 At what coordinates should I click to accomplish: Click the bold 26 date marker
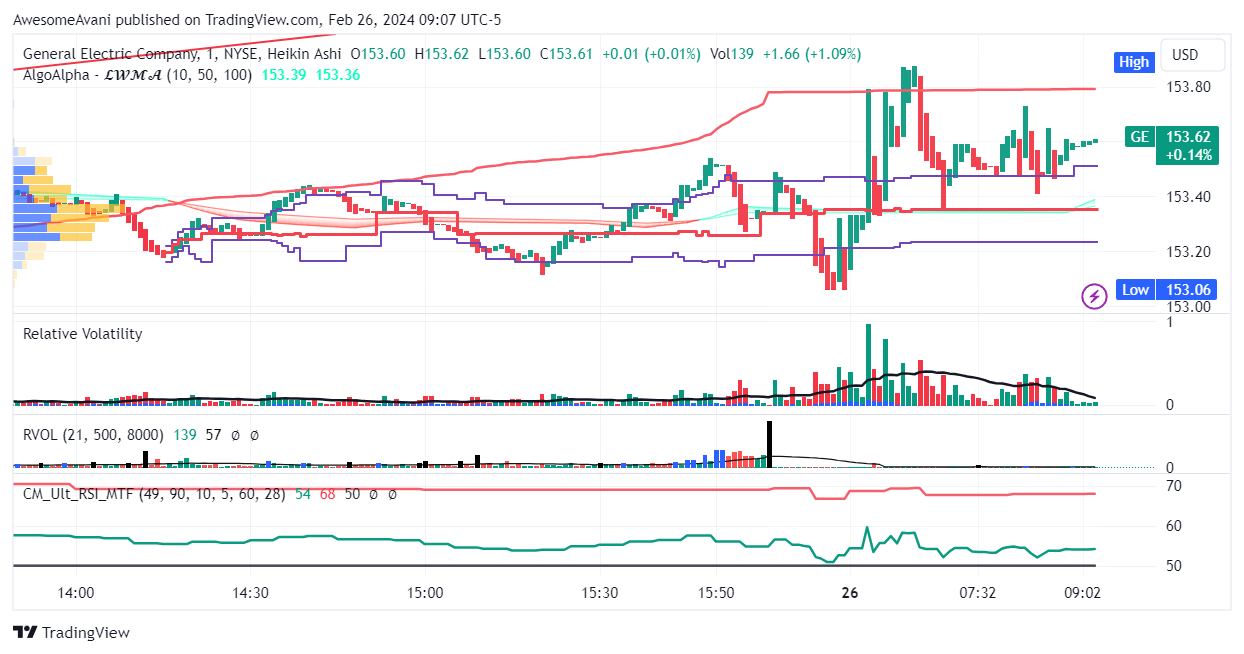[850, 593]
